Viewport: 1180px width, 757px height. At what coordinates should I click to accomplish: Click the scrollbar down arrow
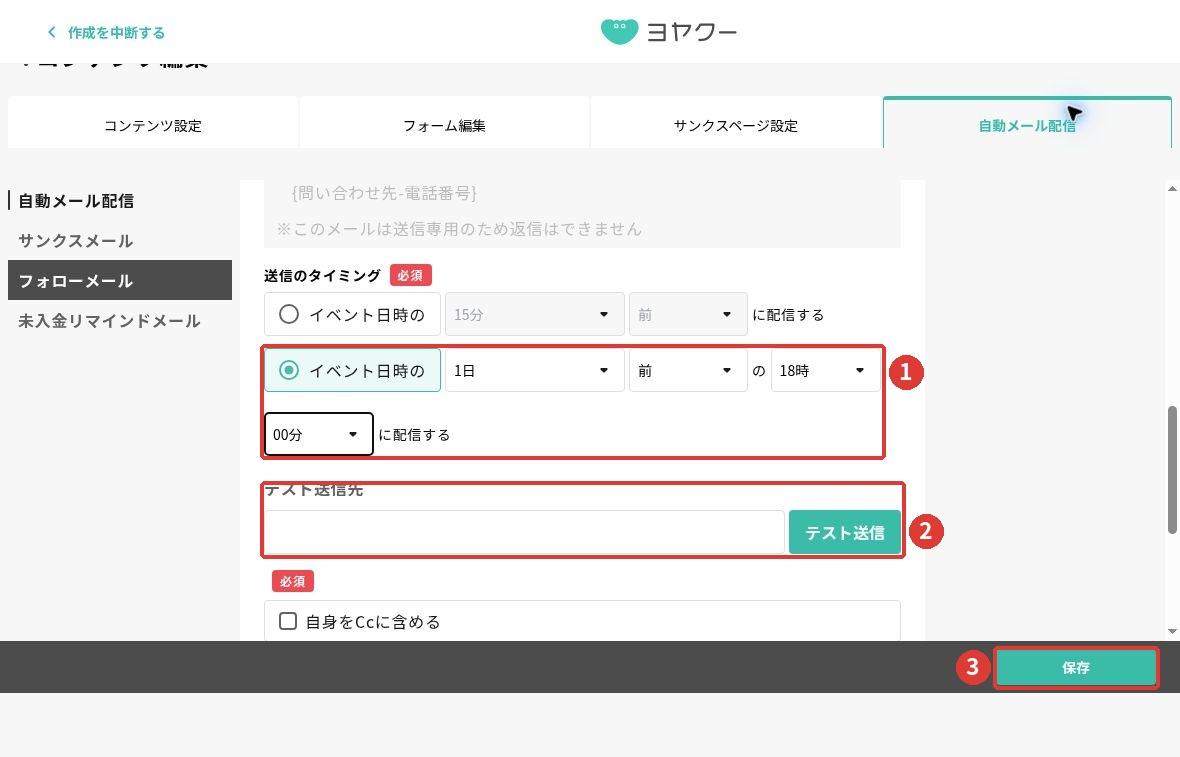pyautogui.click(x=1172, y=631)
